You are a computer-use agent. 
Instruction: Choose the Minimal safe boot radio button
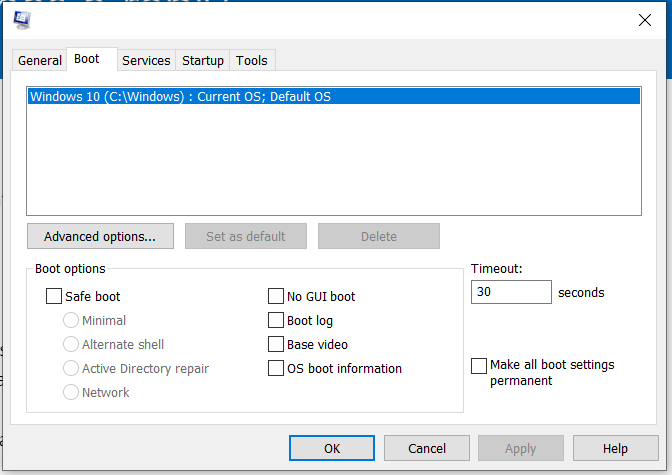(x=71, y=320)
